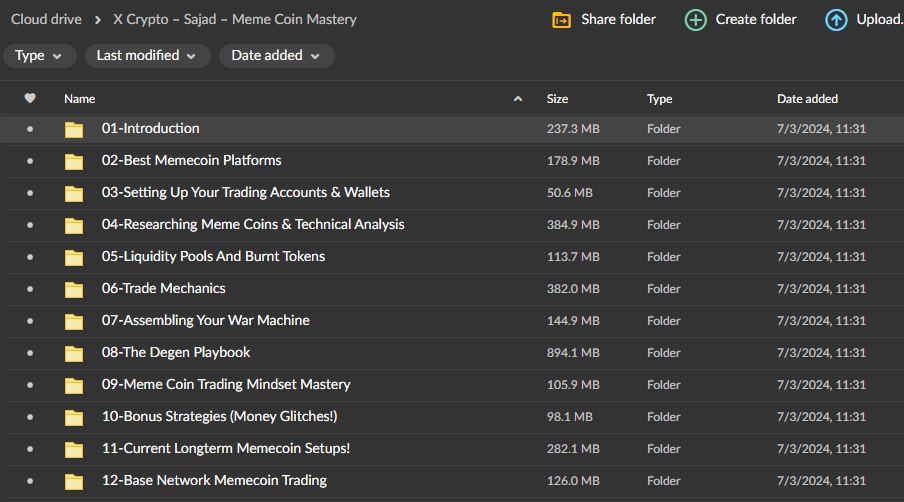
Task: Click the Name column sort arrow
Action: coord(517,99)
